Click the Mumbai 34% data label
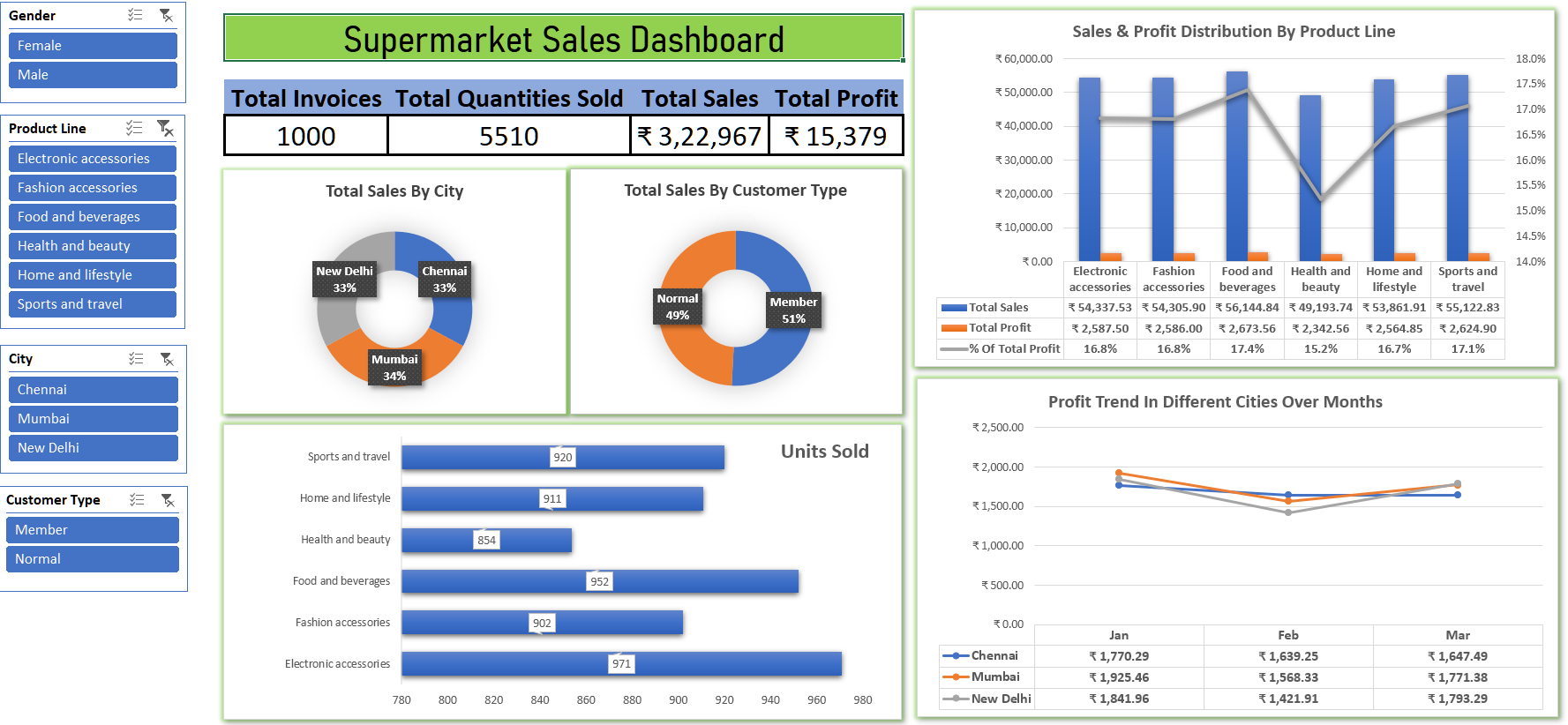The width and height of the screenshot is (1568, 725). [394, 368]
